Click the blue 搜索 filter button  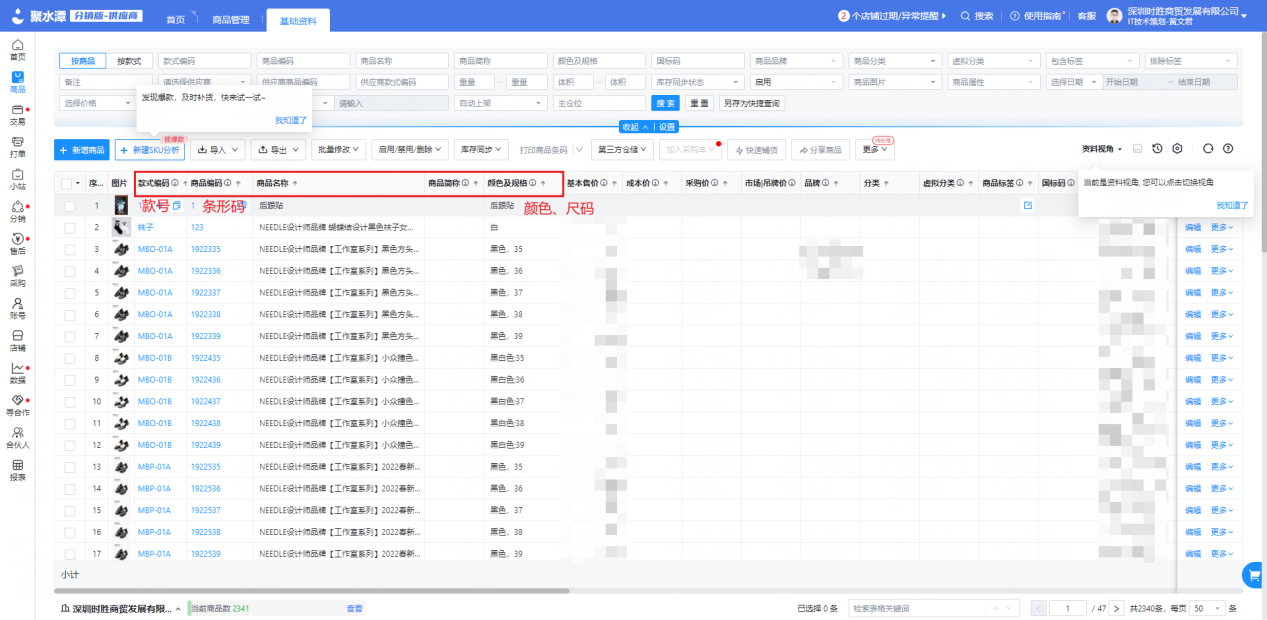pyautogui.click(x=665, y=103)
